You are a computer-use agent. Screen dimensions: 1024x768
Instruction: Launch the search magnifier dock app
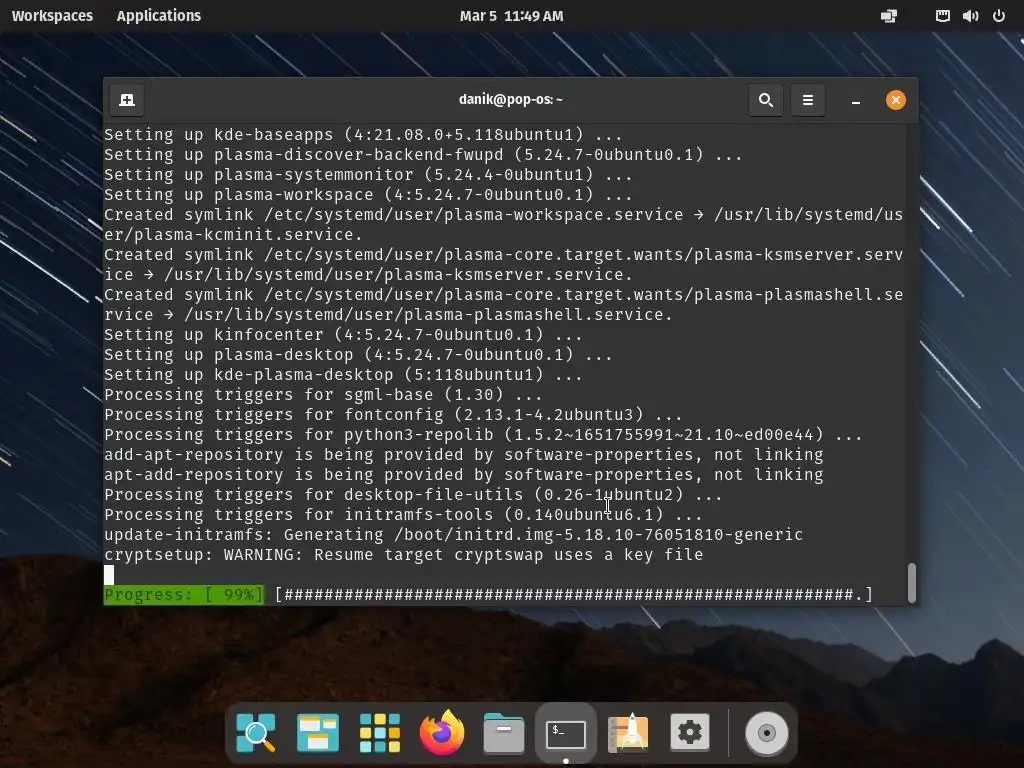pyautogui.click(x=255, y=733)
